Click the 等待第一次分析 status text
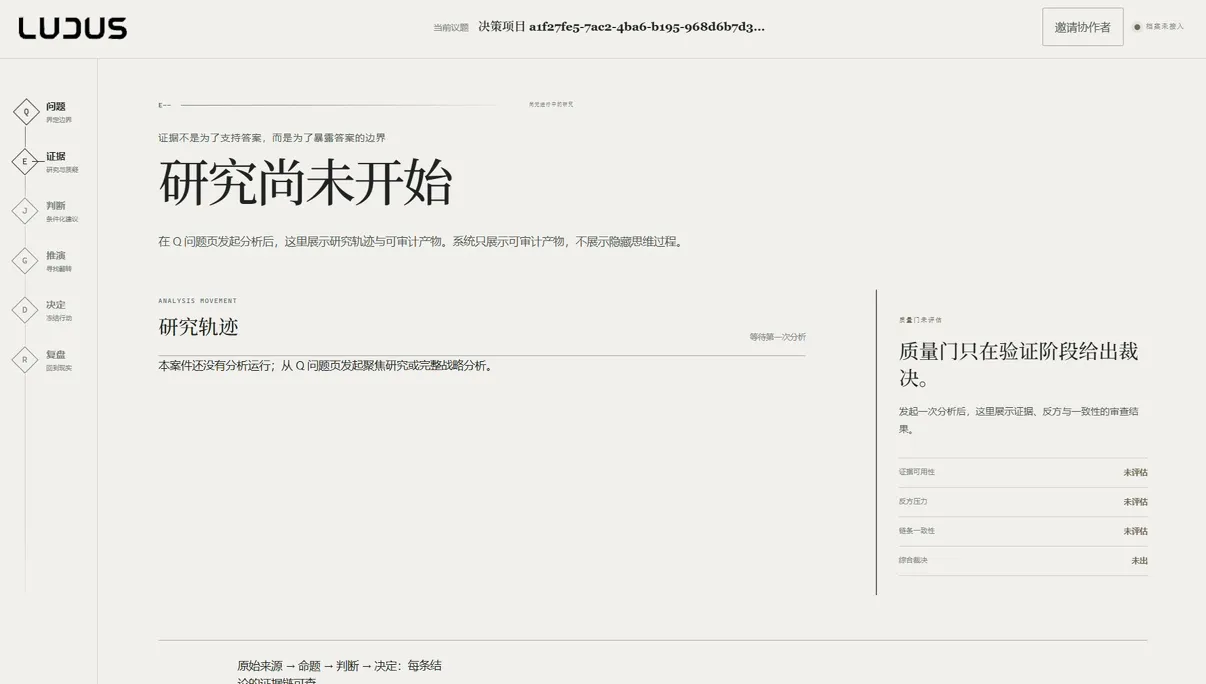Viewport: 1206px width, 684px height. tap(777, 337)
